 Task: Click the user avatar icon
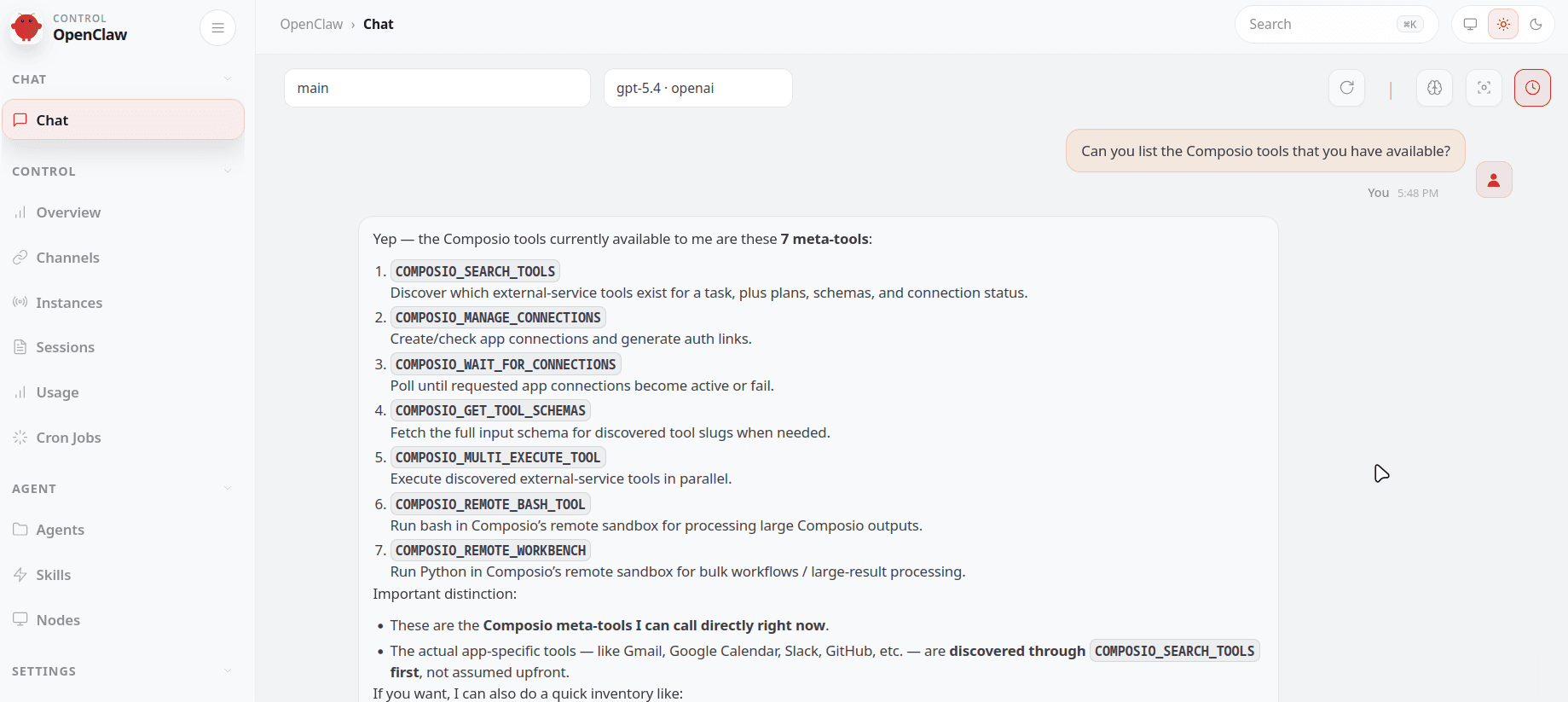pyautogui.click(x=1494, y=180)
